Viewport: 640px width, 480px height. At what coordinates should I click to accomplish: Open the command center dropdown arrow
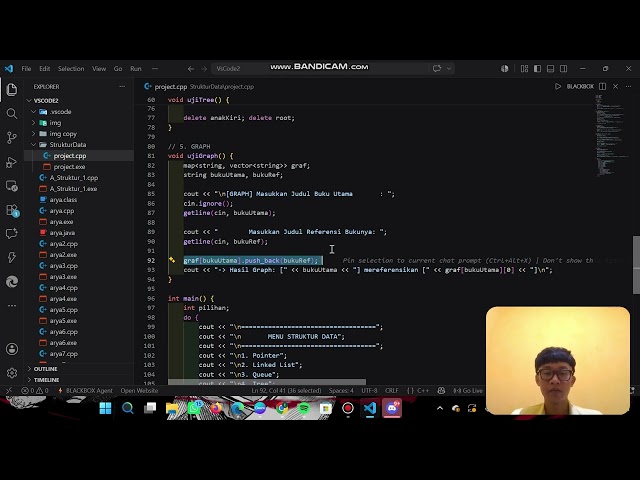pyautogui.click(x=449, y=69)
